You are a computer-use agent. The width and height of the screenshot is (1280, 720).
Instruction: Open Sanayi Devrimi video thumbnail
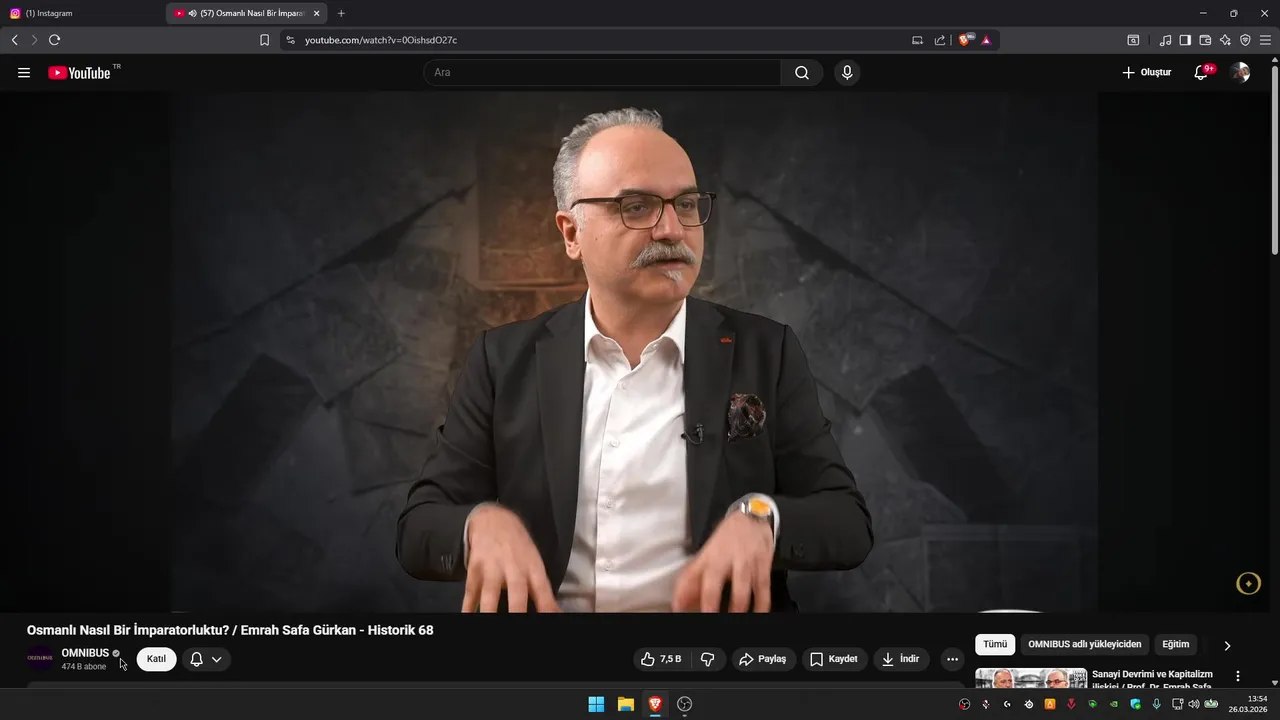point(1031,679)
